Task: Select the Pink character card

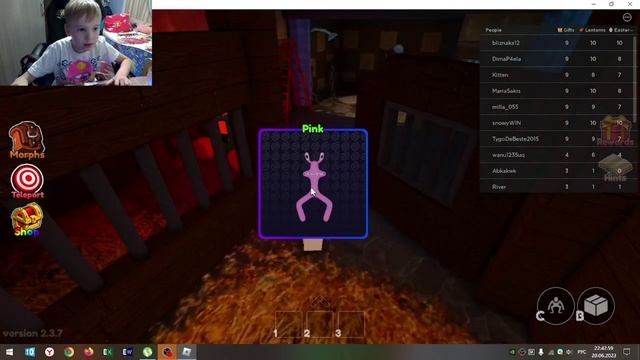Action: click(x=313, y=184)
